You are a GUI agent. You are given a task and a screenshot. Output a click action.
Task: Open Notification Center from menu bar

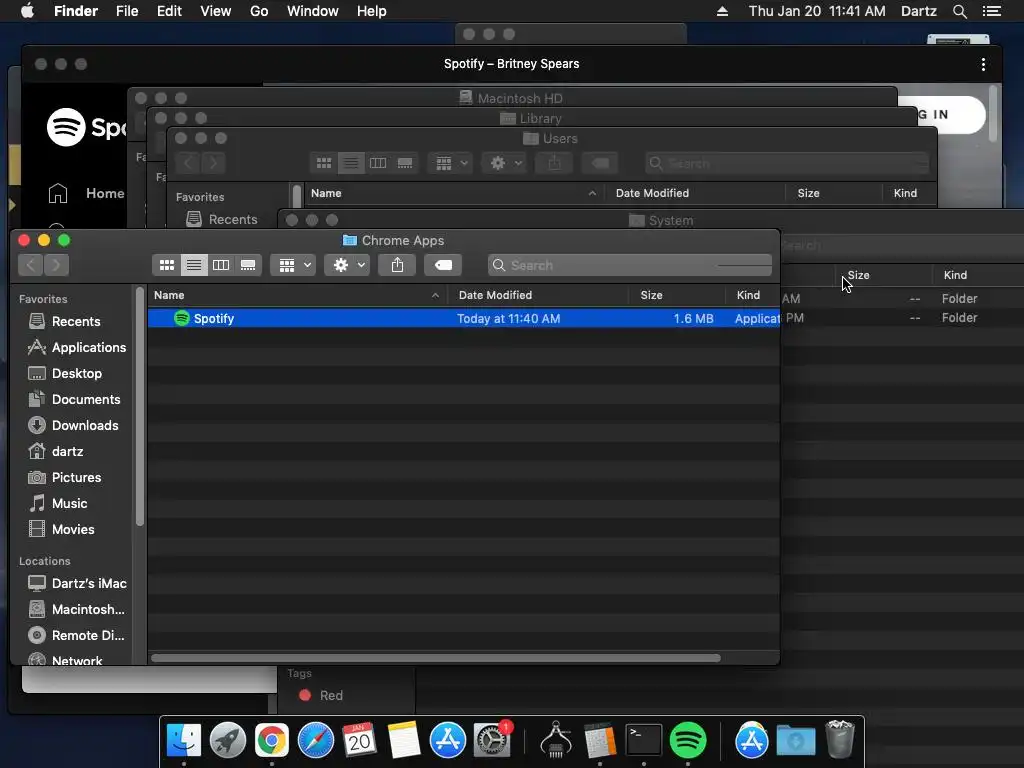coord(992,11)
